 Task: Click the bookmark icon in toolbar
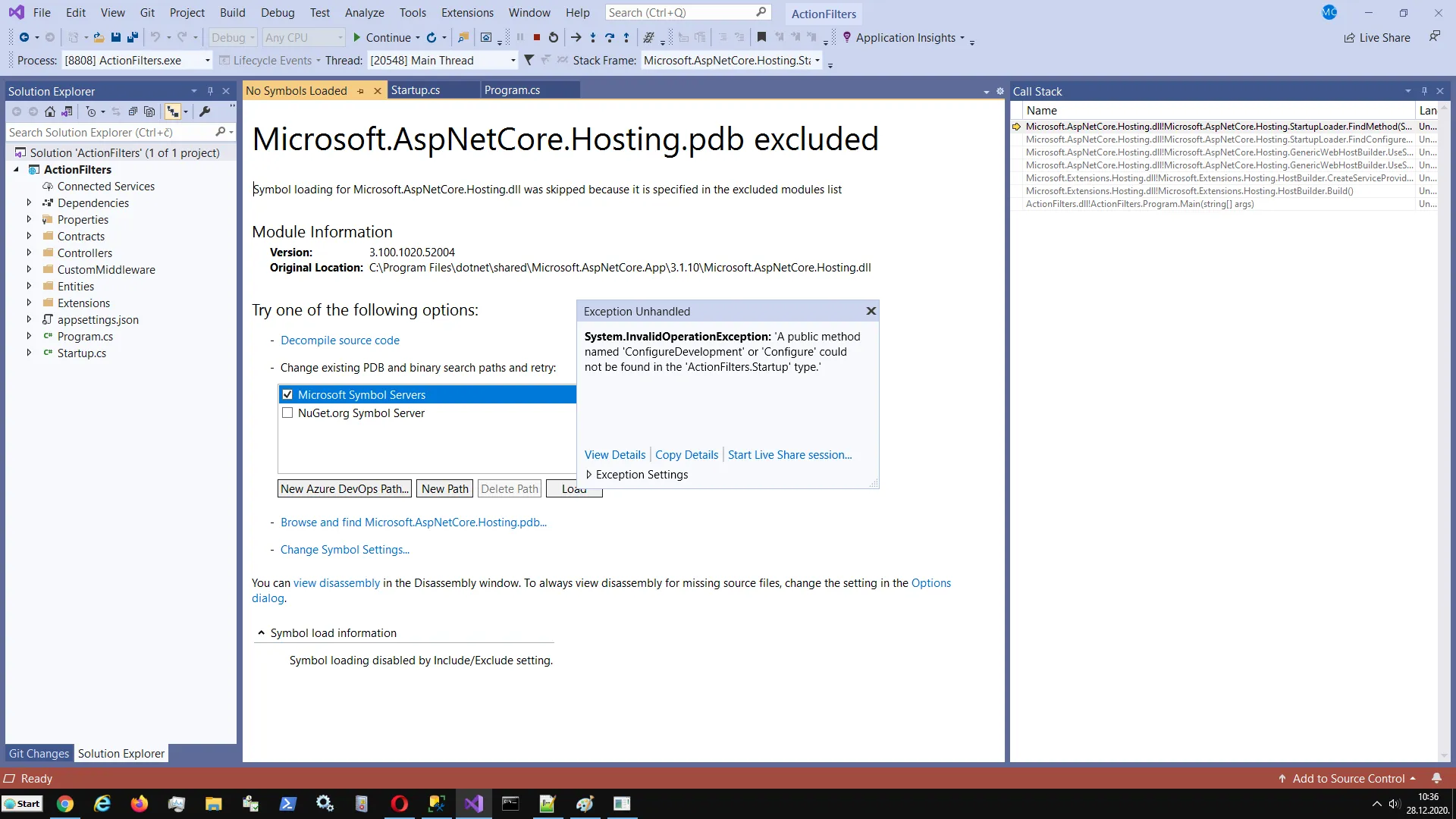[x=761, y=37]
